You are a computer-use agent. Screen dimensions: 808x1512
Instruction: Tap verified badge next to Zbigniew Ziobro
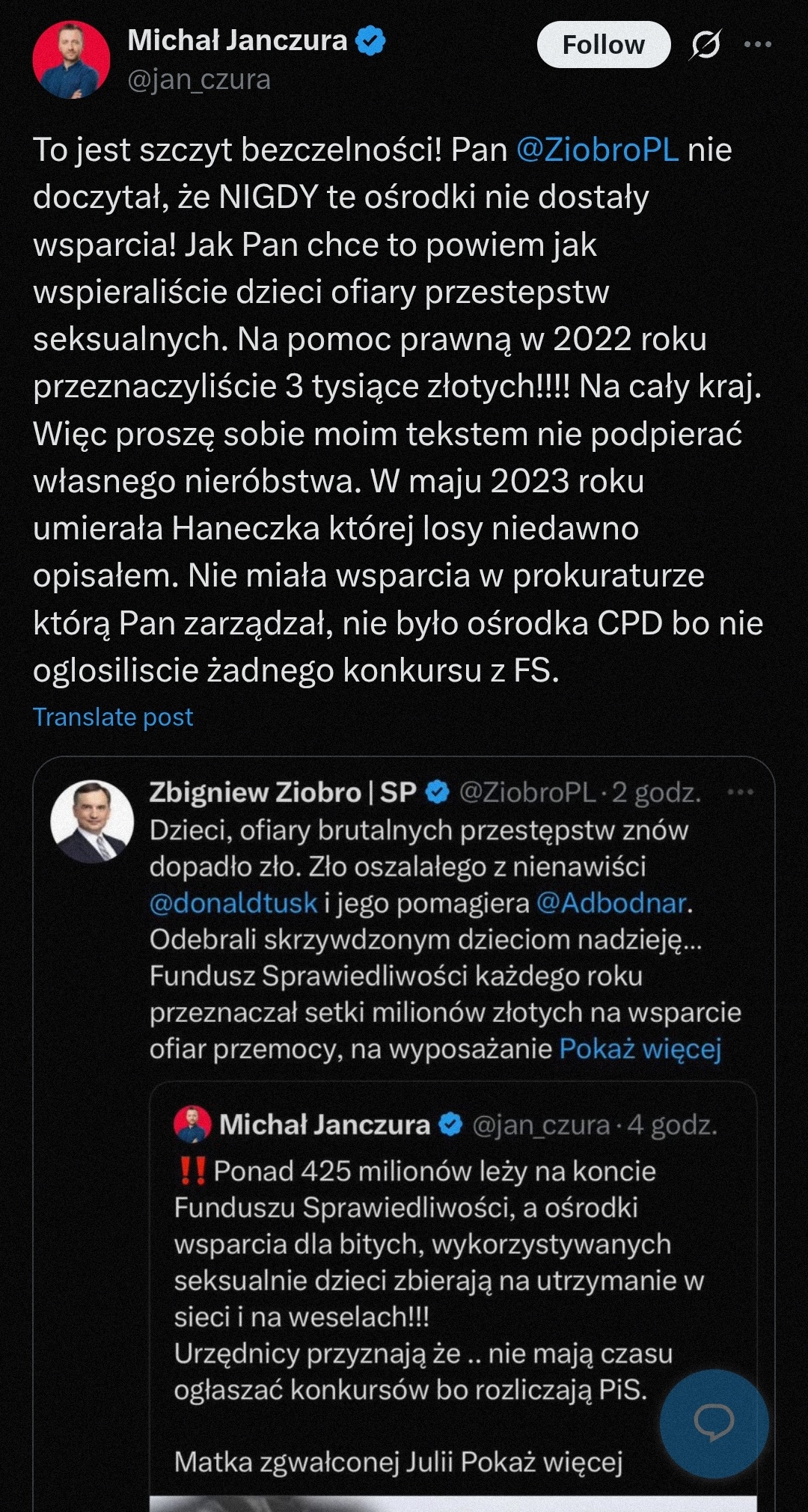point(438,792)
